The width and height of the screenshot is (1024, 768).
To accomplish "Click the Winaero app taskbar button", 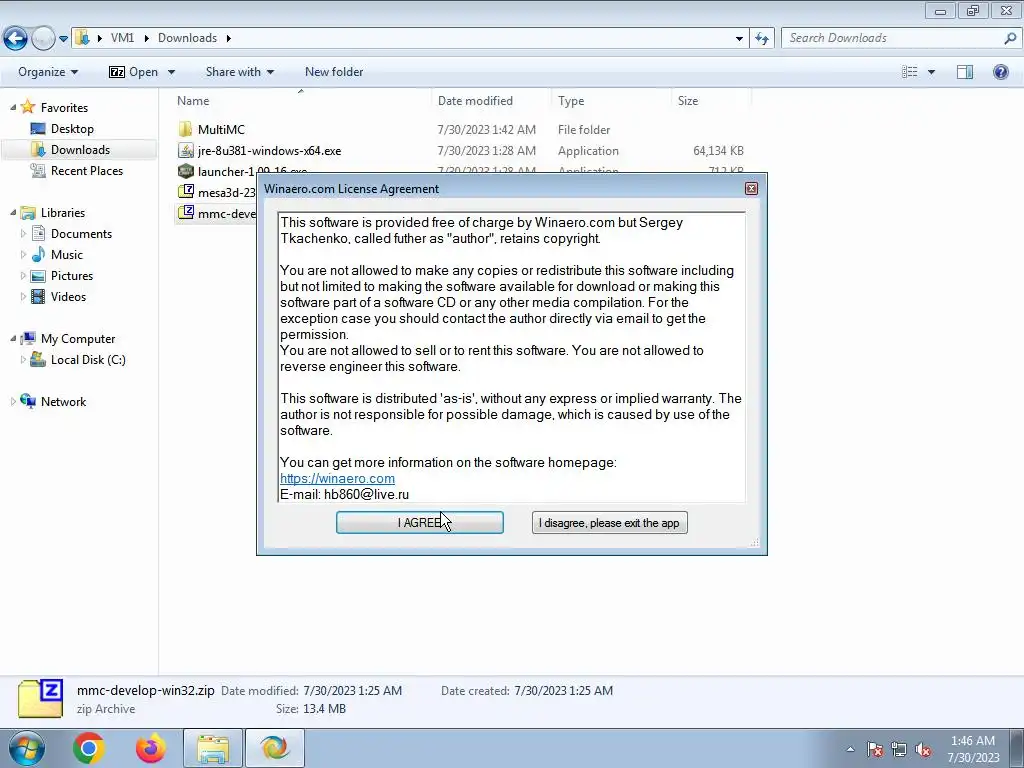I will [x=274, y=748].
